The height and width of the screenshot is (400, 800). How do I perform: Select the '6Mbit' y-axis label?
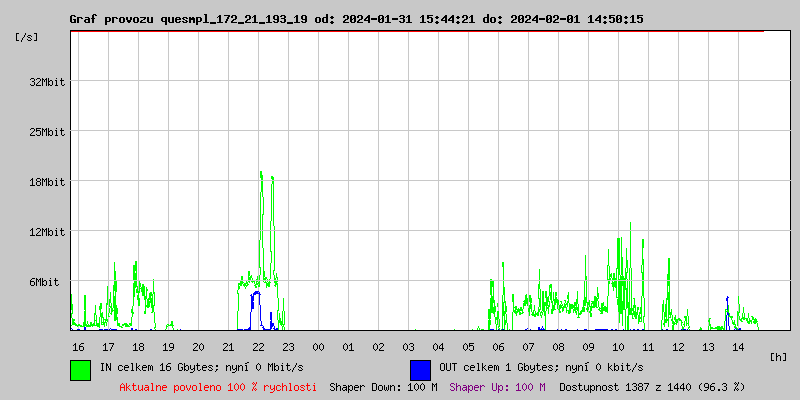(x=44, y=282)
